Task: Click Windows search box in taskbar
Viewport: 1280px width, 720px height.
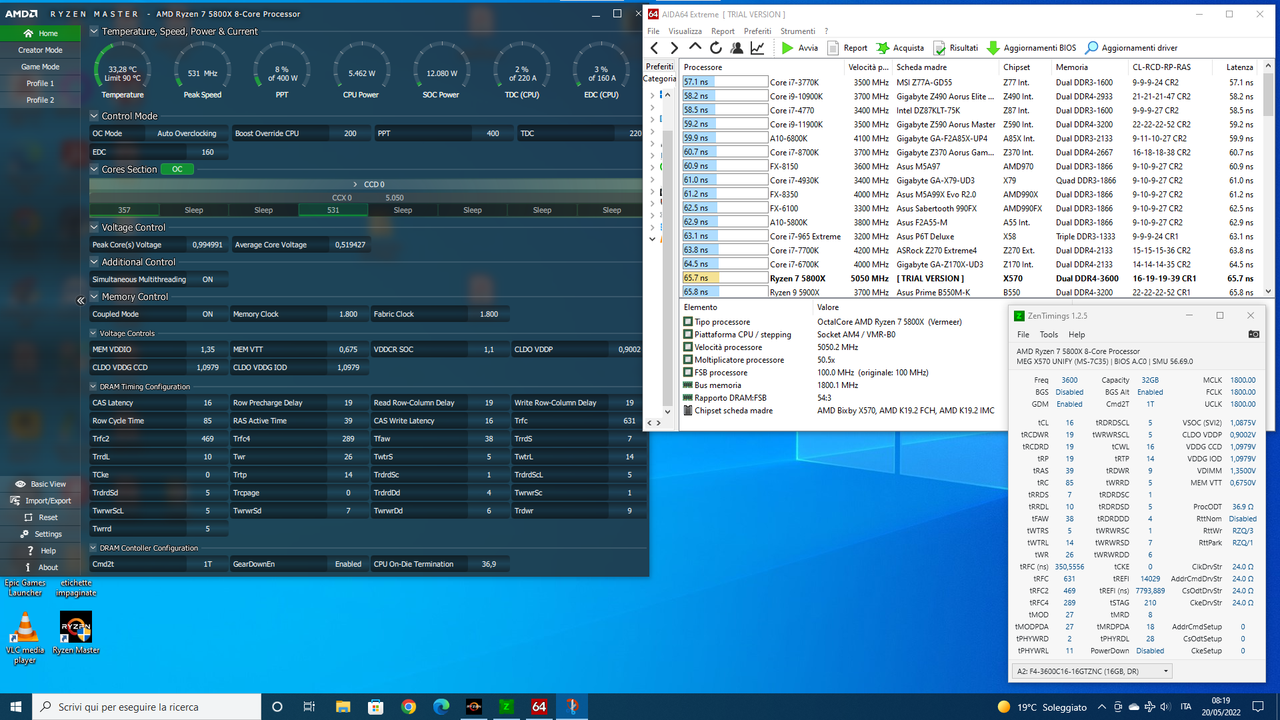Action: pyautogui.click(x=147, y=706)
